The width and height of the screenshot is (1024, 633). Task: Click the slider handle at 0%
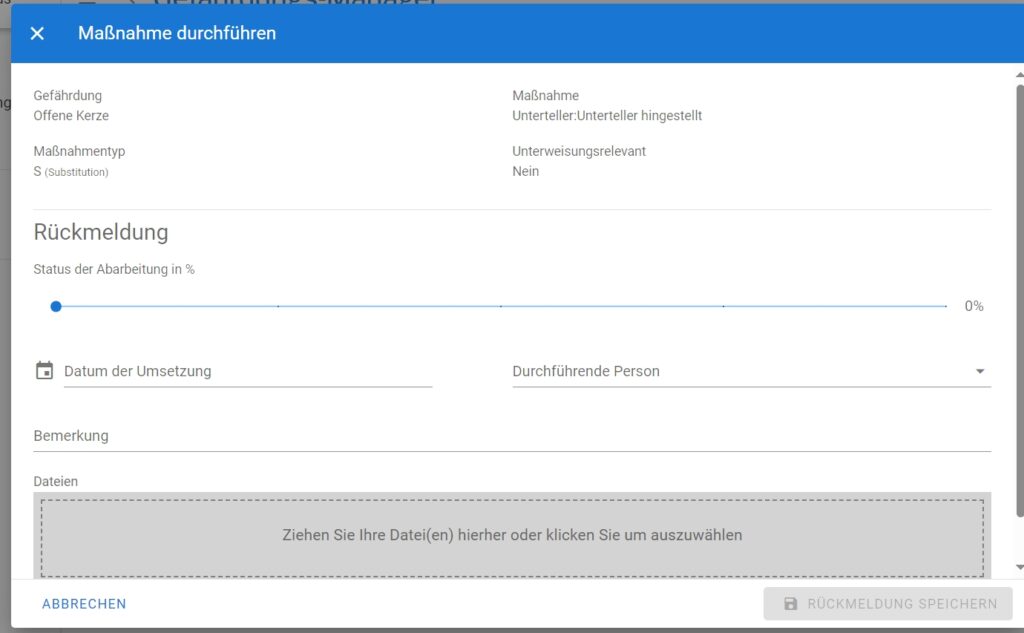(56, 306)
